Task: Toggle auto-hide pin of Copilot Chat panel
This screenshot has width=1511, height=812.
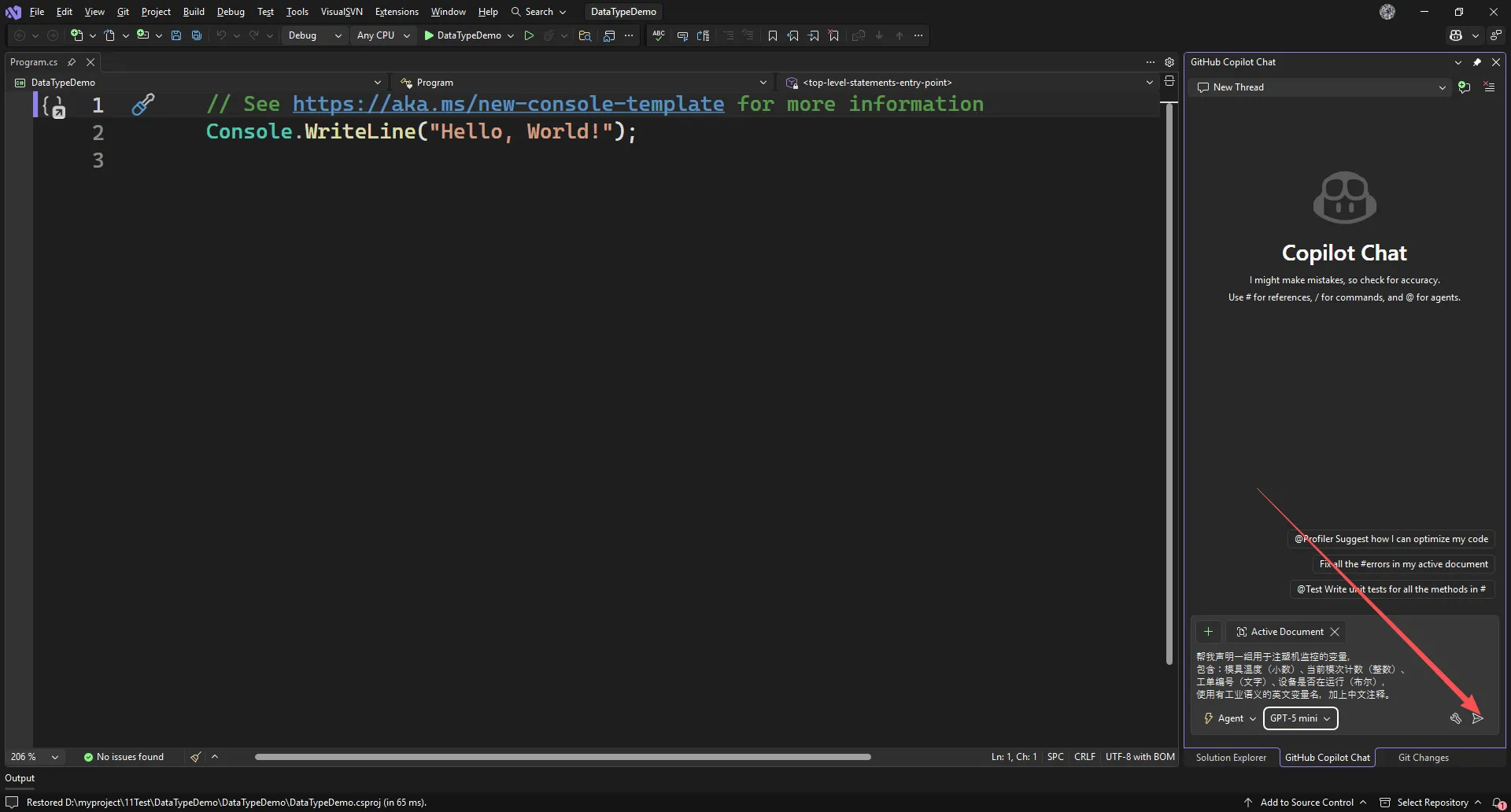Action: (1477, 62)
